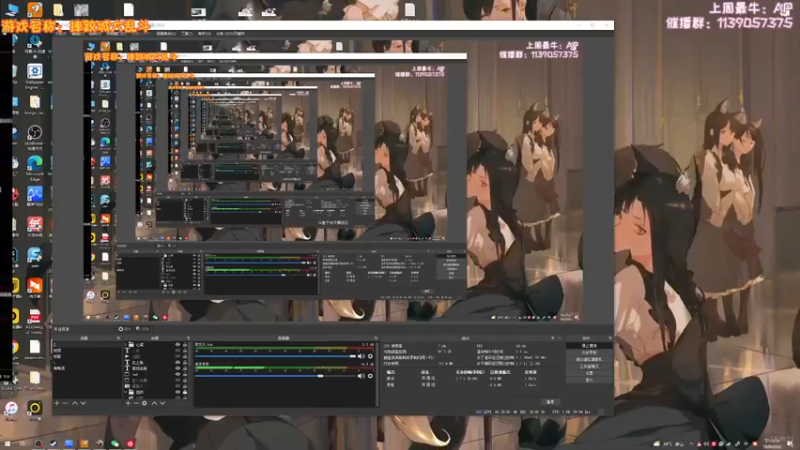Toggle visibility eye of 心军 folder source
Viewport: 800px width, 450px height.
pyautogui.click(x=178, y=345)
